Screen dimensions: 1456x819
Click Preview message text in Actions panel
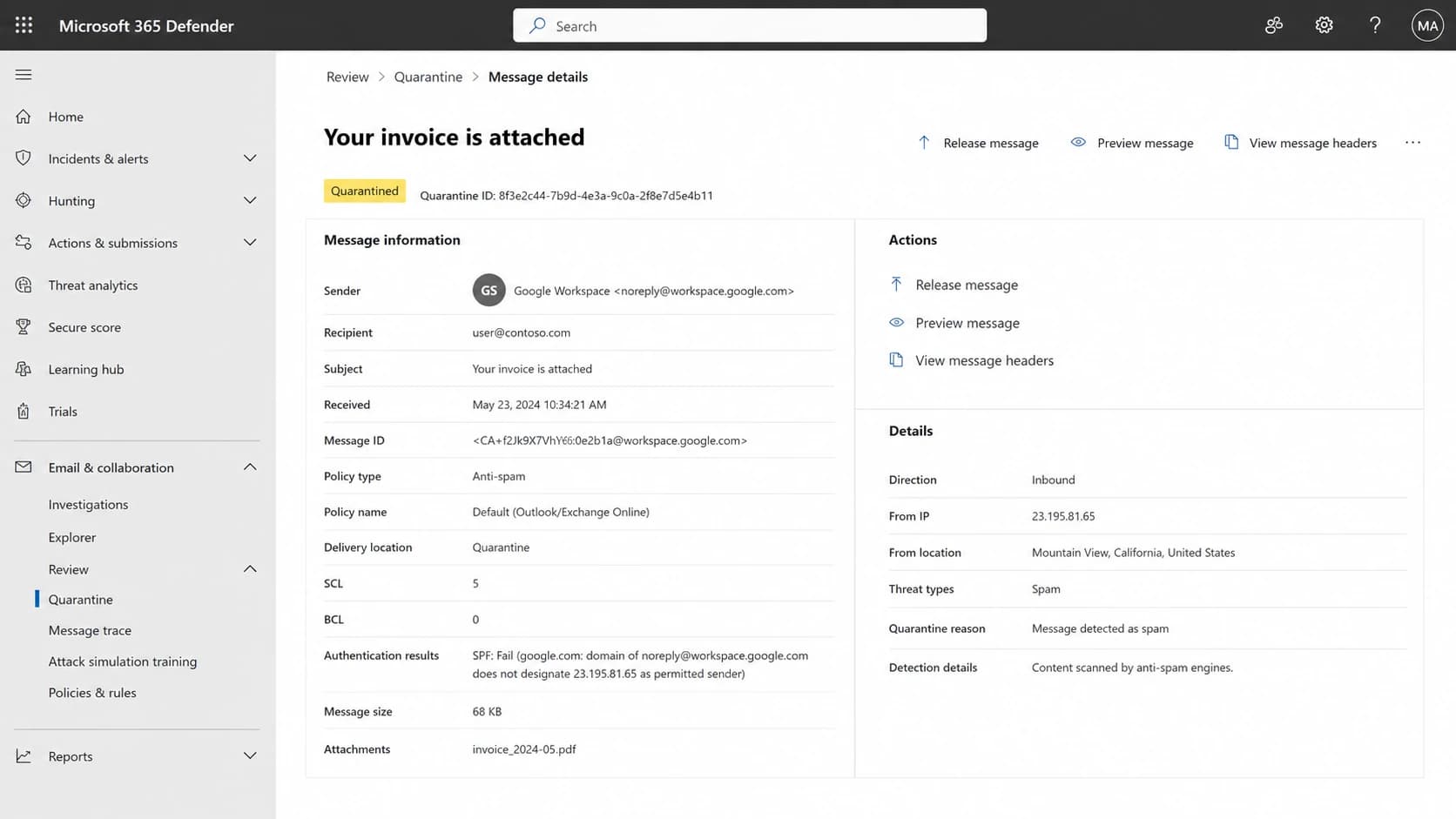tap(967, 323)
